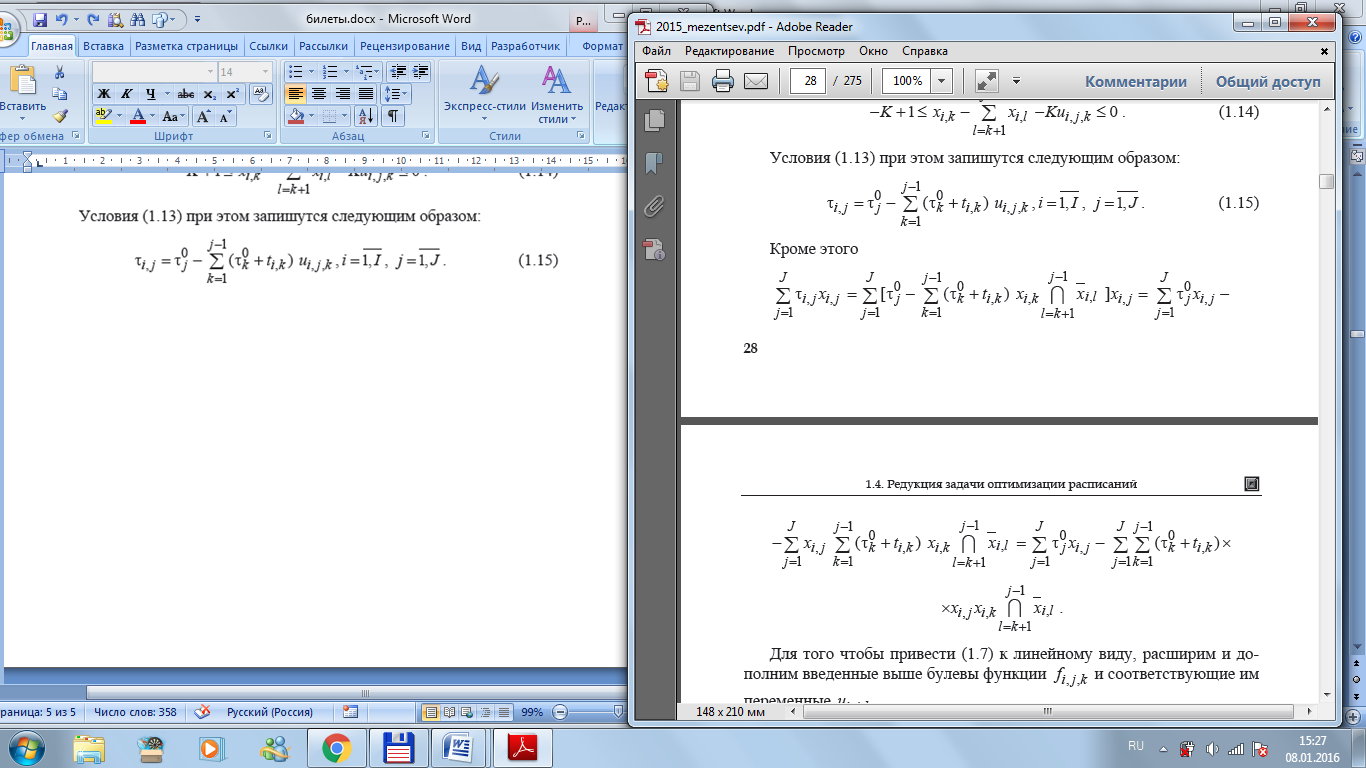Select the Format Painter brush

pos(59,115)
